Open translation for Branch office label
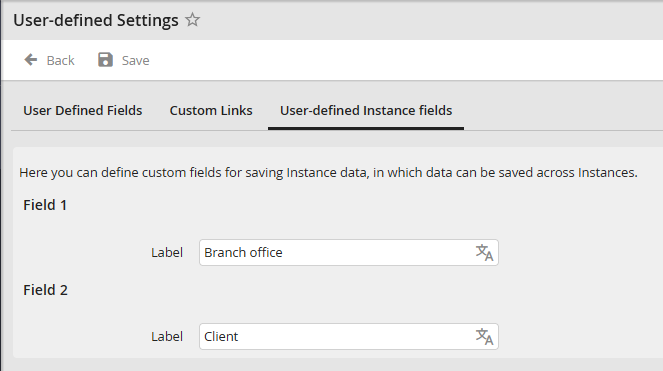The height and width of the screenshot is (371, 663). tap(484, 253)
